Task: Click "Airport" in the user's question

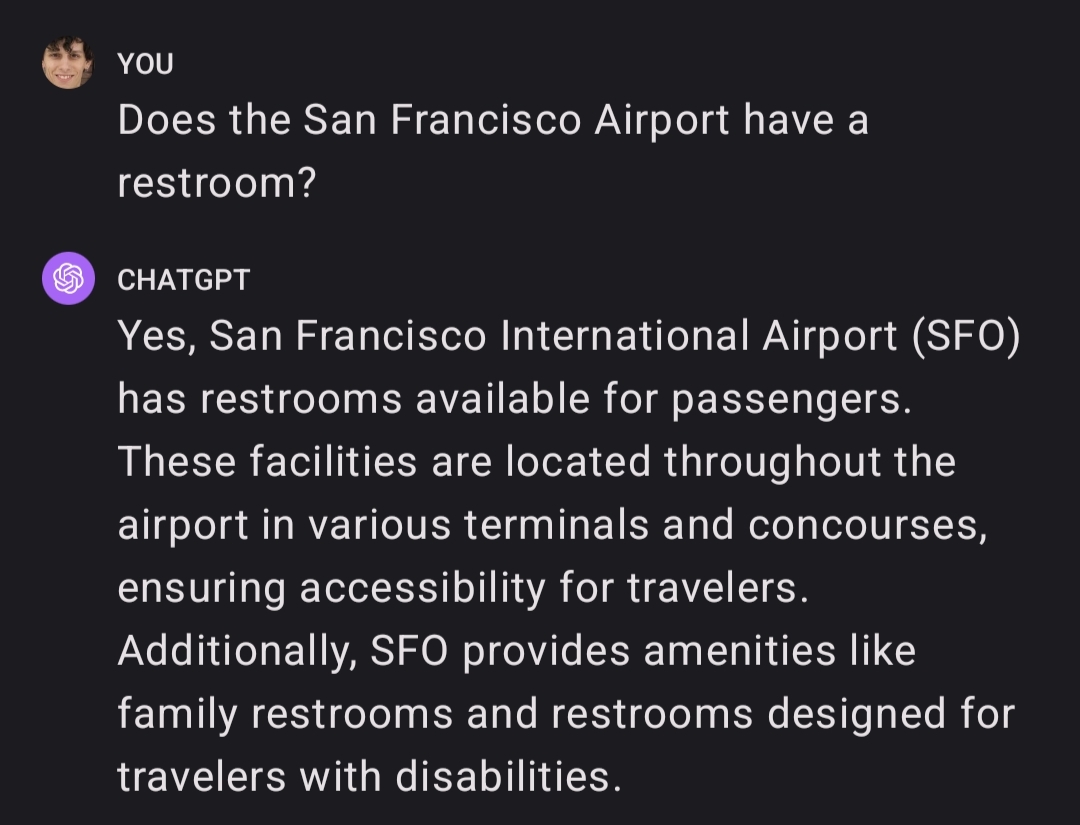Action: pos(662,121)
